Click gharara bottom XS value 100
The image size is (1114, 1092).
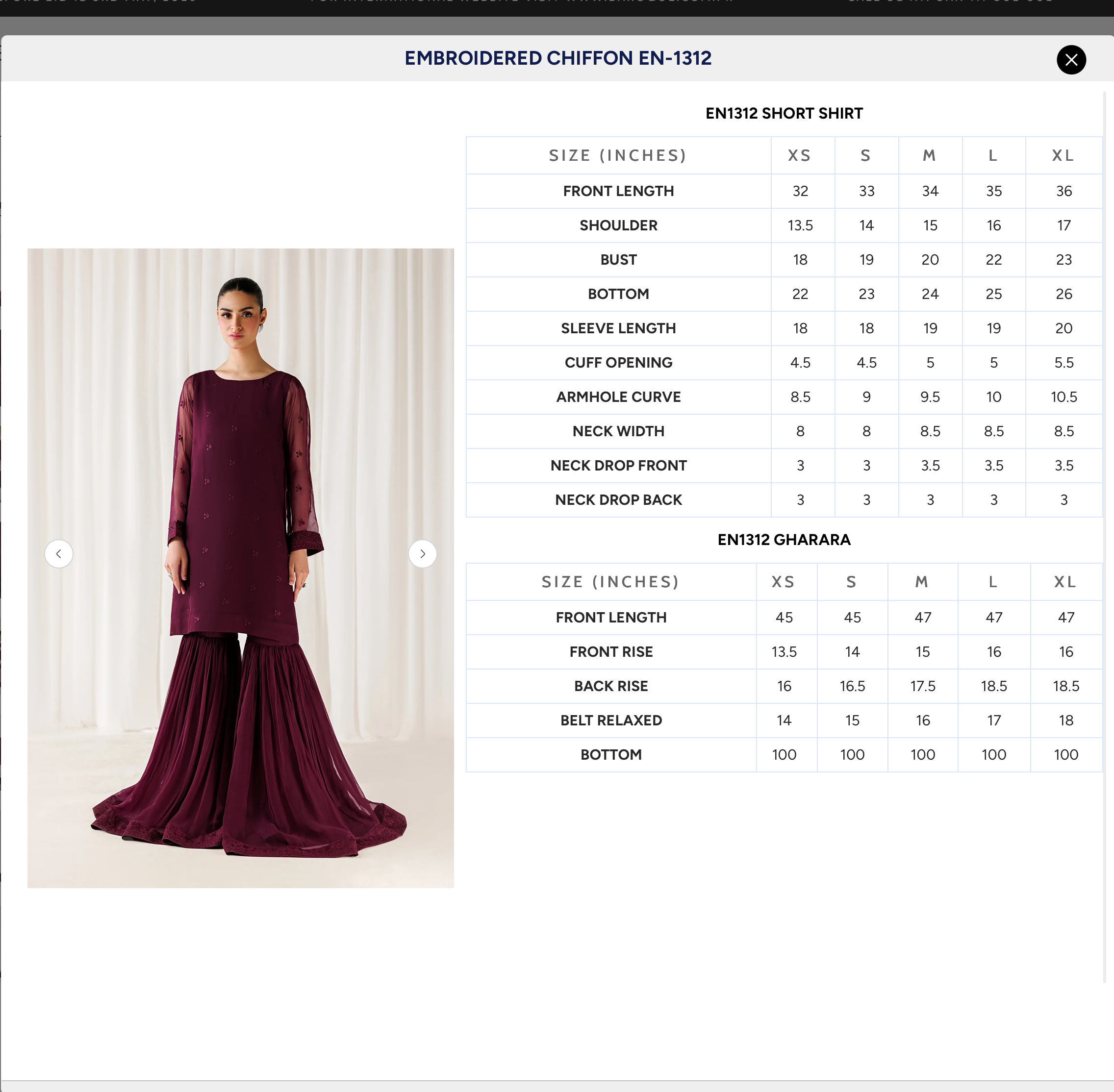(x=784, y=755)
